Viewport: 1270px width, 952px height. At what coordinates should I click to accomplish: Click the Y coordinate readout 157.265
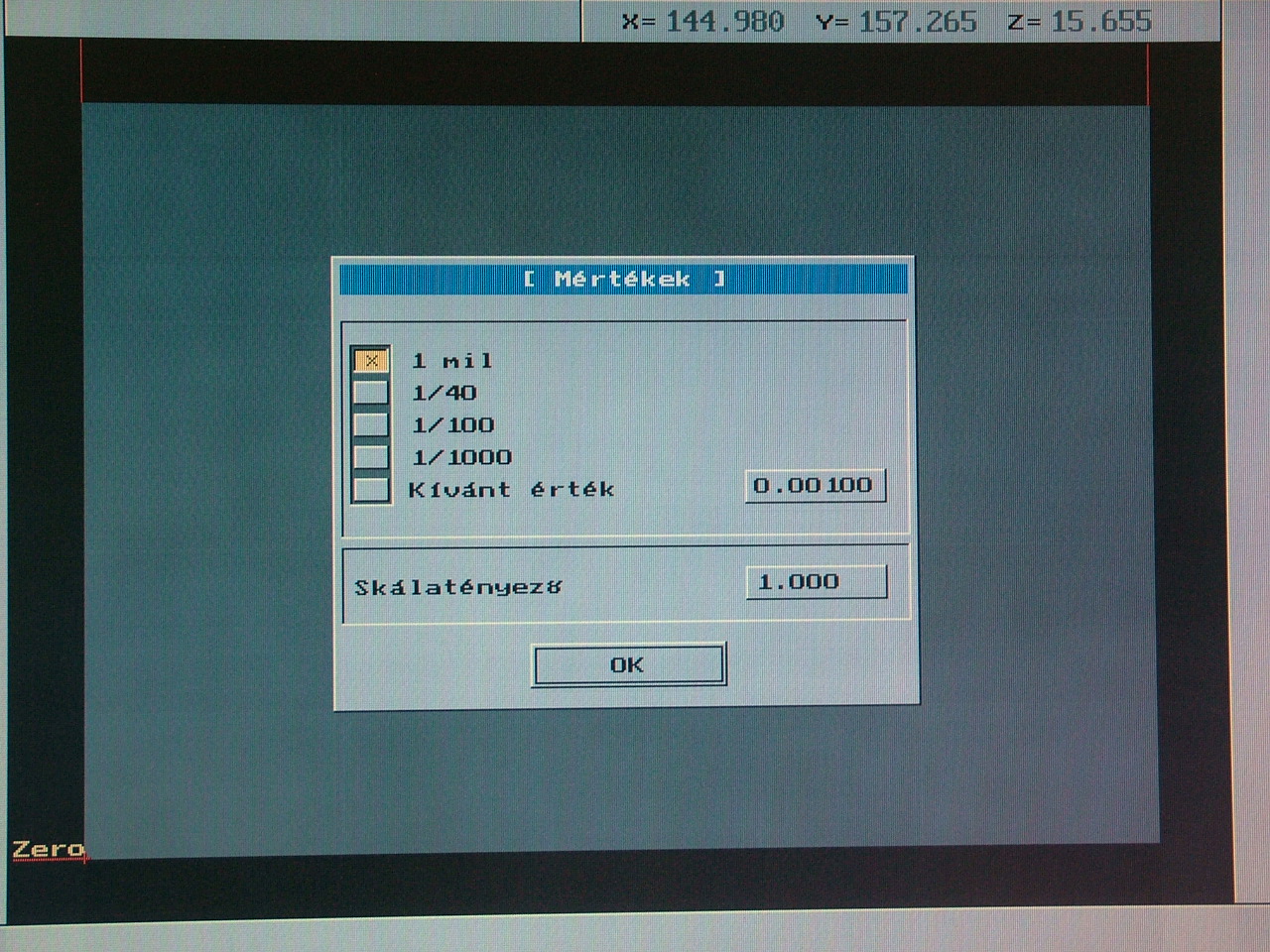[x=917, y=22]
